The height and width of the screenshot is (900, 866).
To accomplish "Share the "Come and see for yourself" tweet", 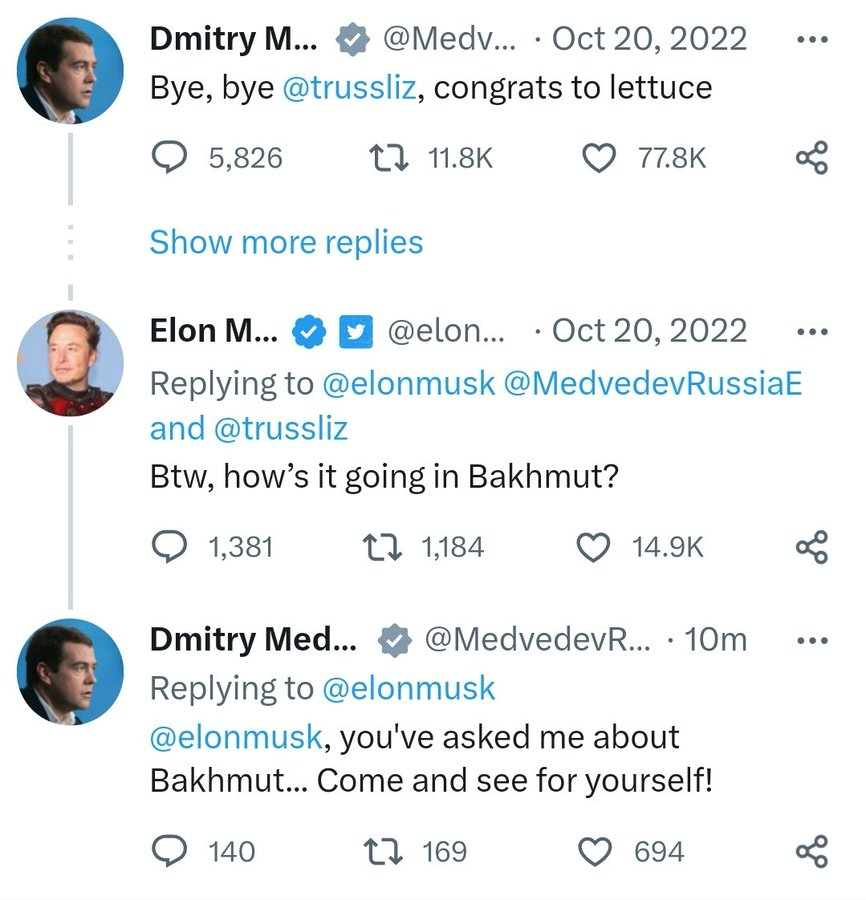I will tap(811, 851).
